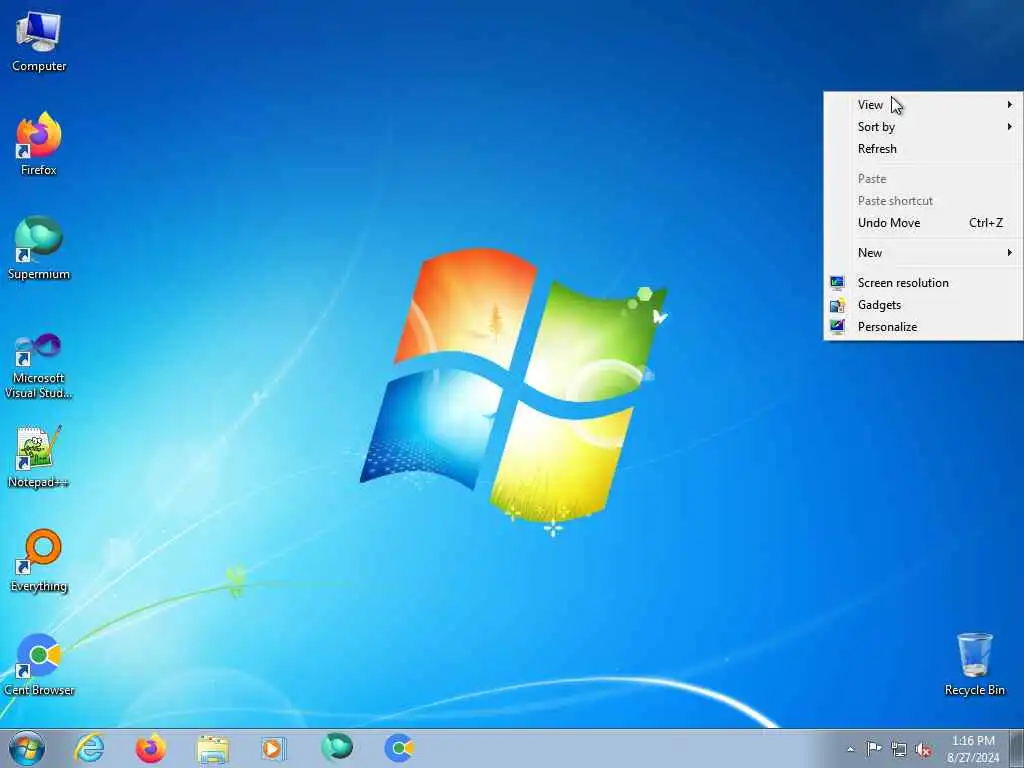1024x768 pixels.
Task: Launch Internet Explorer from the taskbar
Action: coord(89,748)
